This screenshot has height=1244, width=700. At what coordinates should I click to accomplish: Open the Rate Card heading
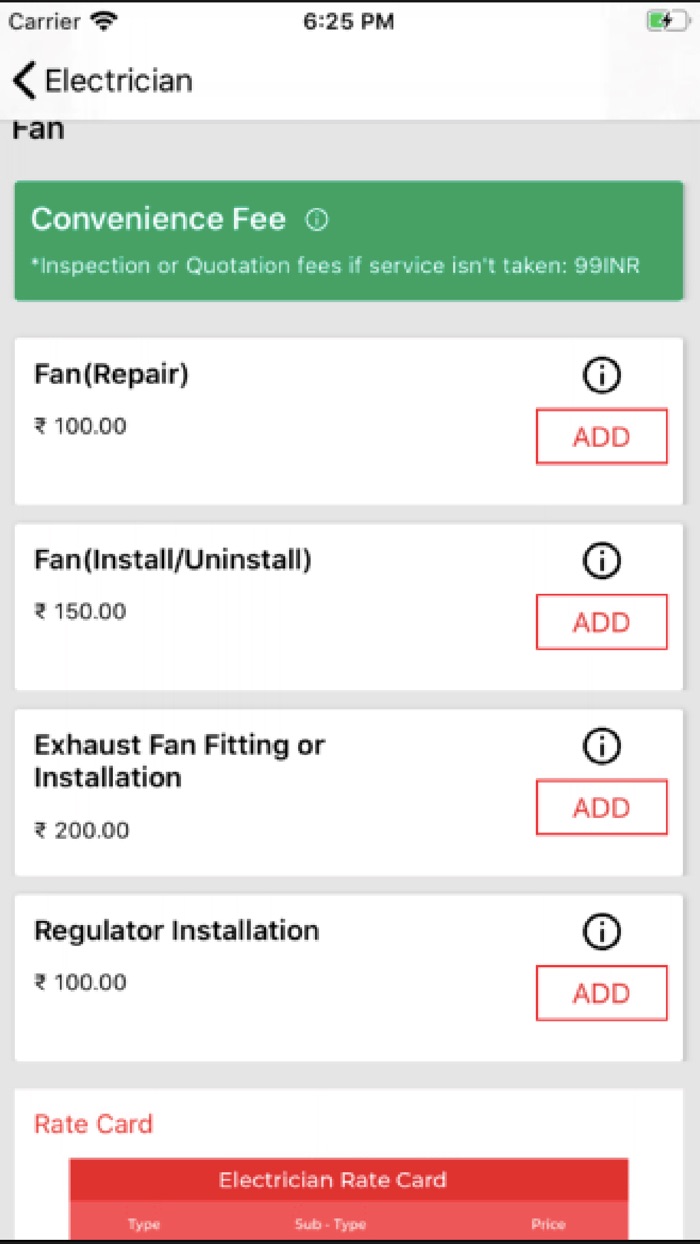point(93,1124)
